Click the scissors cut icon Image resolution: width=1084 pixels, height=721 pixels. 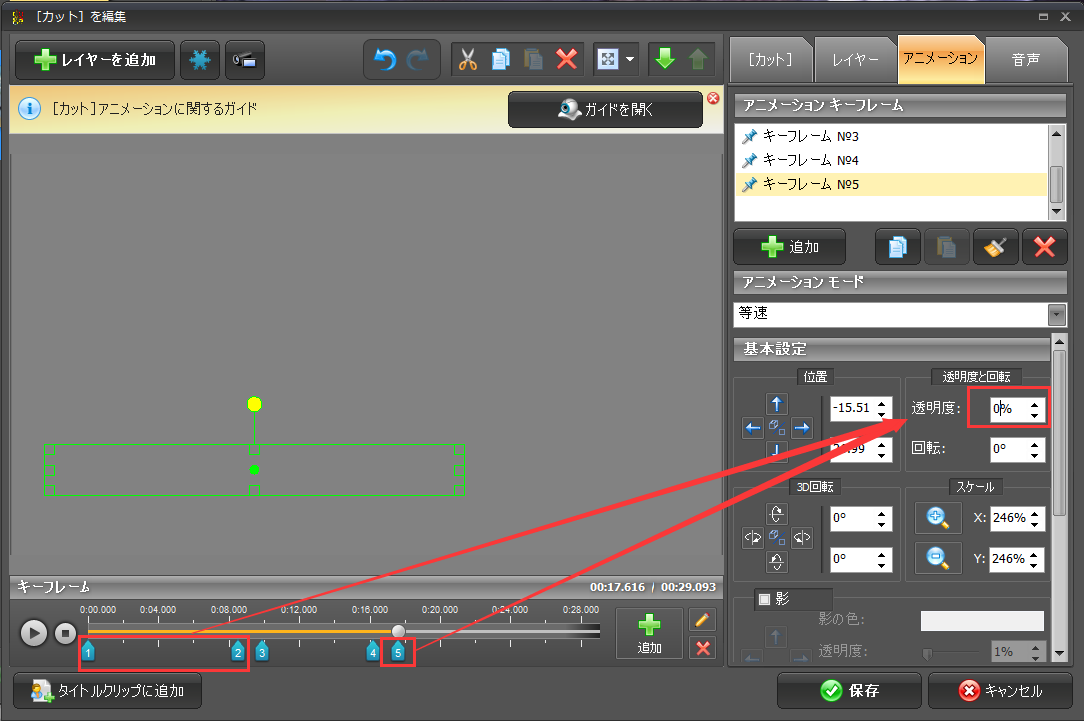click(468, 60)
